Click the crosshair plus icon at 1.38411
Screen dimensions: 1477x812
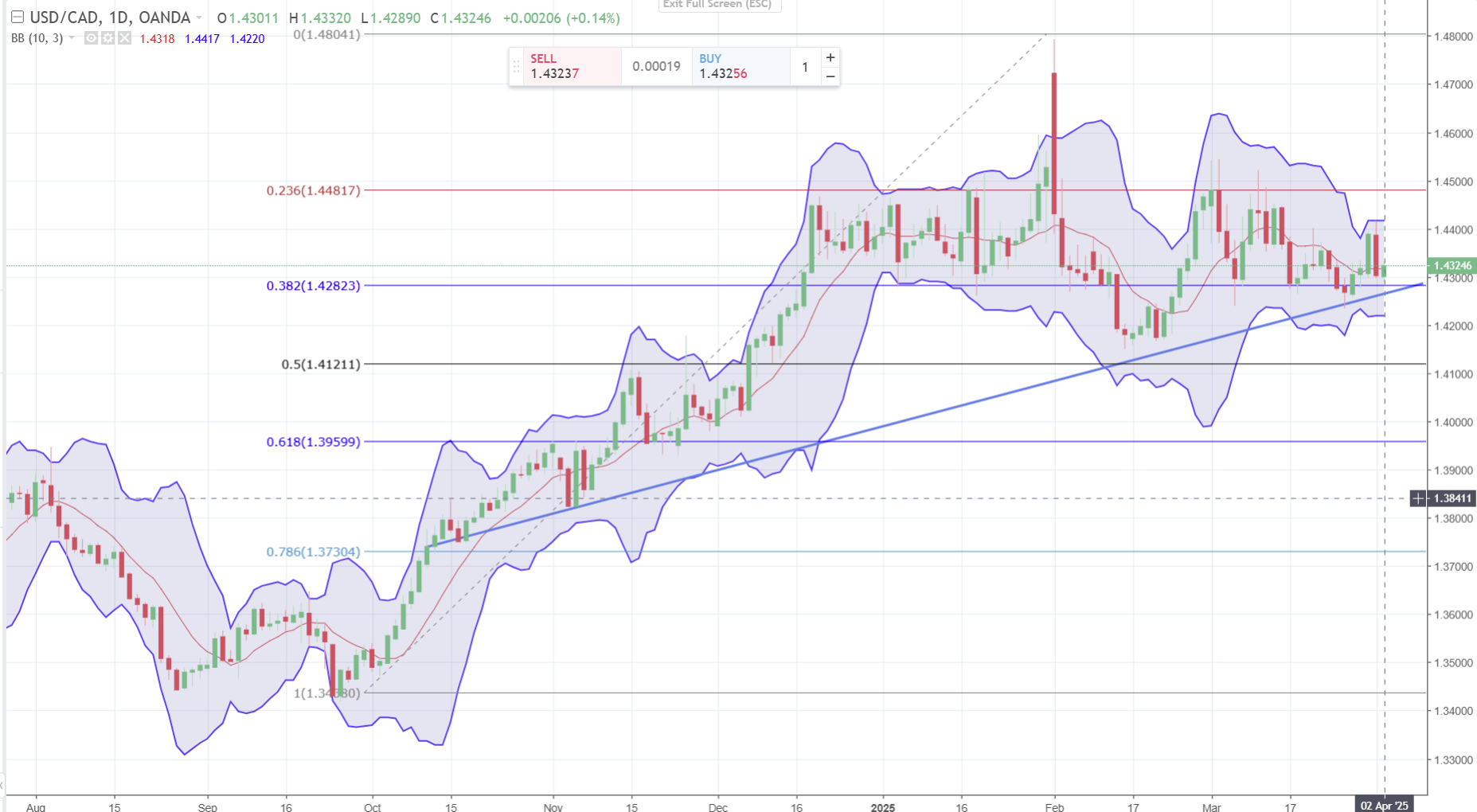click(x=1418, y=498)
